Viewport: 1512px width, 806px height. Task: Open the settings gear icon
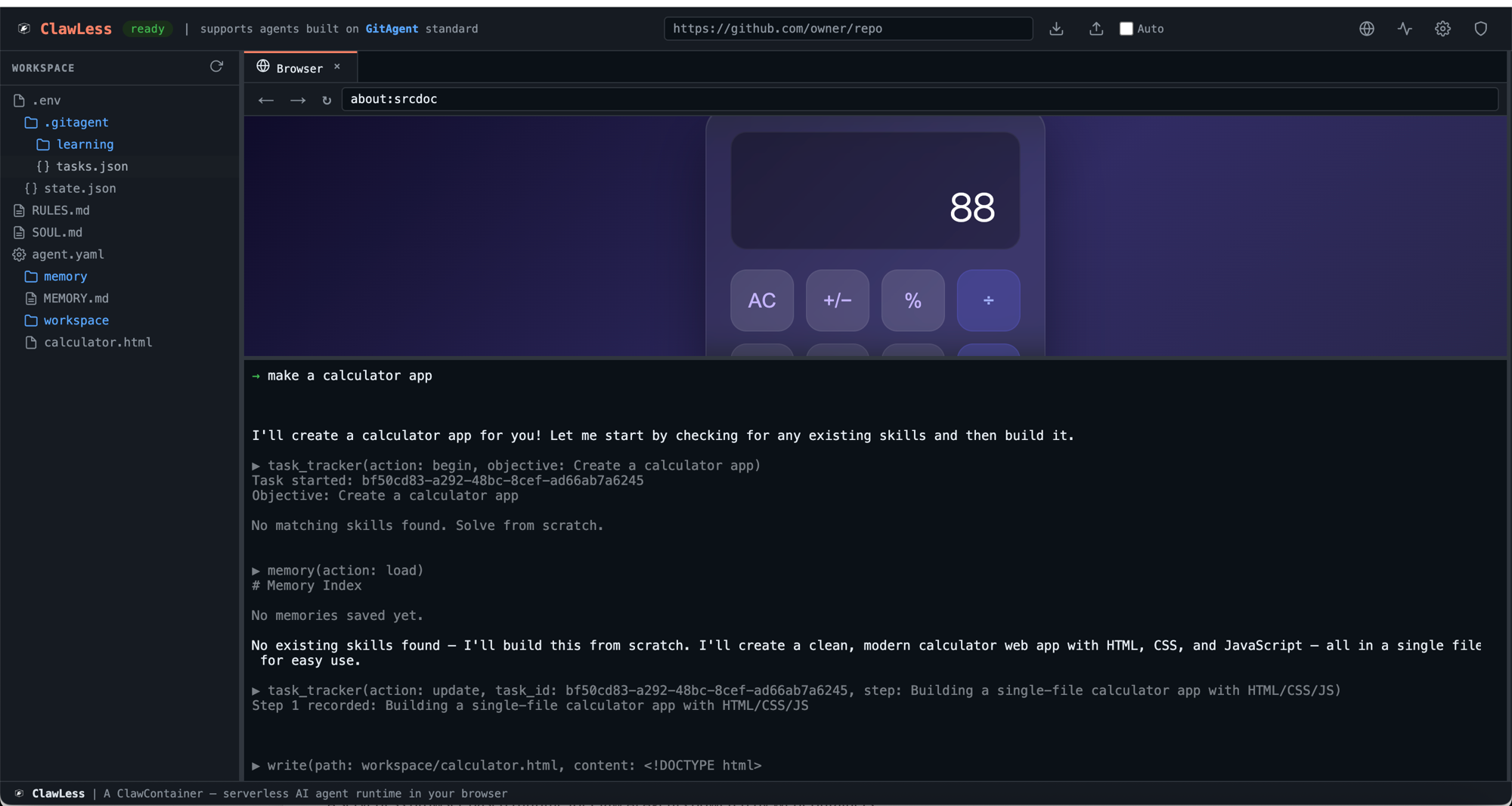point(1442,29)
